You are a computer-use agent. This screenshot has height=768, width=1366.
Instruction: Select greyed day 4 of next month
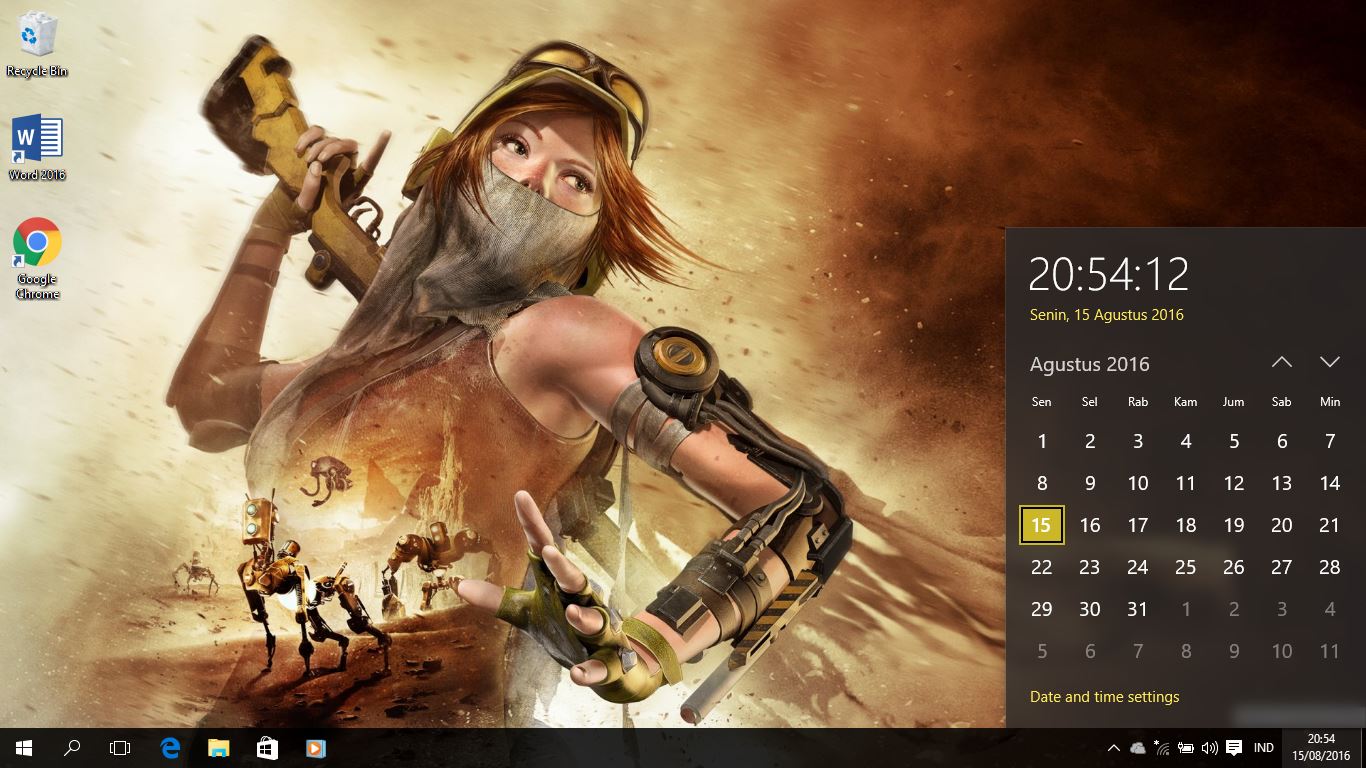[x=1329, y=609]
